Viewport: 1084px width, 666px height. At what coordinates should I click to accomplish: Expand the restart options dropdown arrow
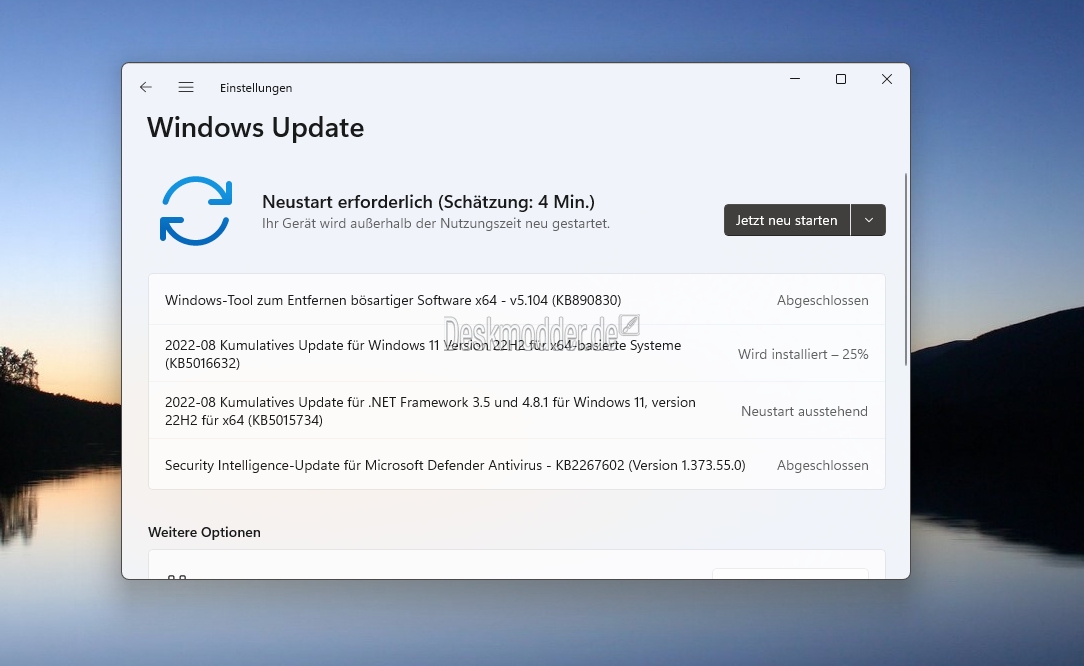pyautogui.click(x=869, y=220)
